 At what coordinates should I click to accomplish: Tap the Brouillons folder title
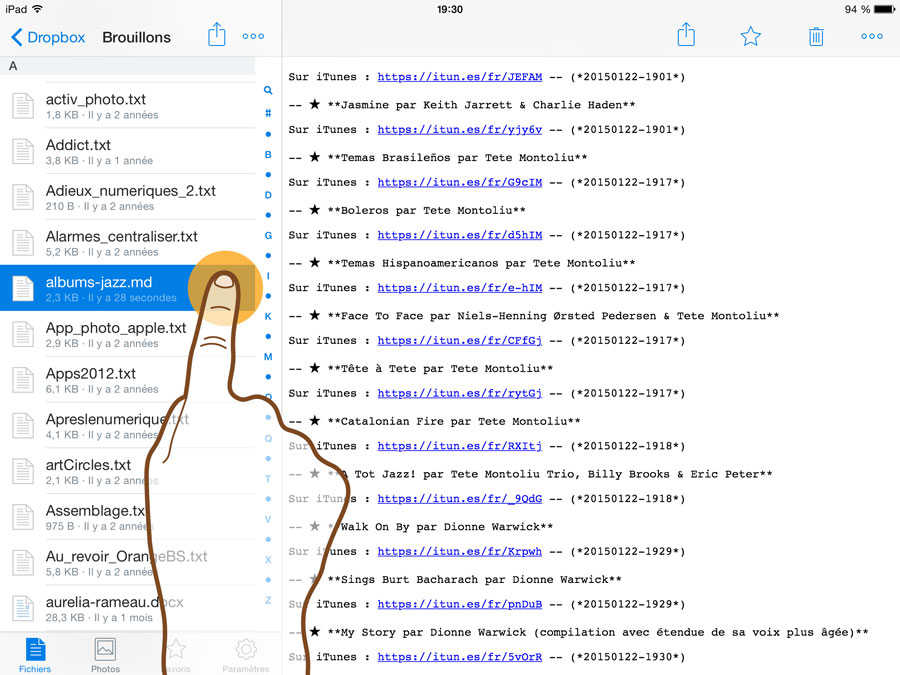click(137, 37)
